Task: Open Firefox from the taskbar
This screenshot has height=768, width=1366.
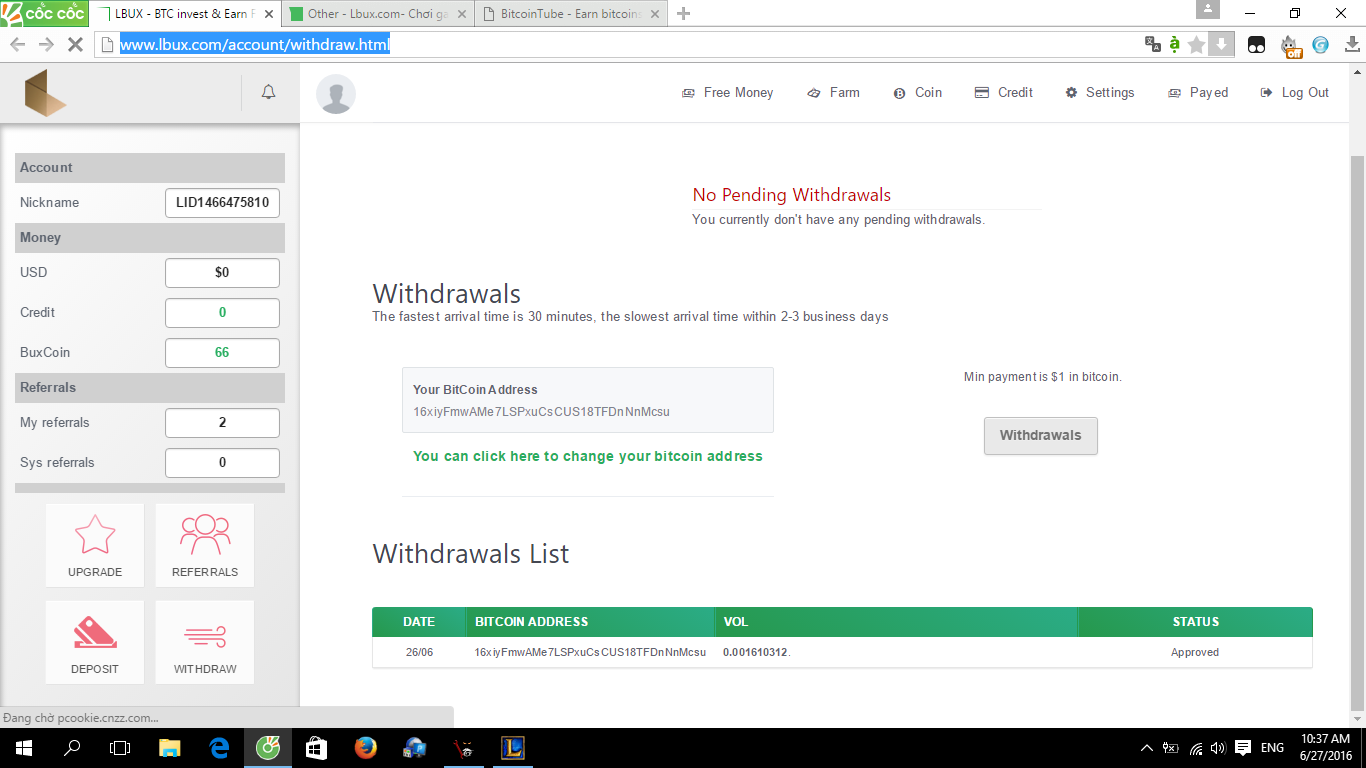Action: coord(366,748)
